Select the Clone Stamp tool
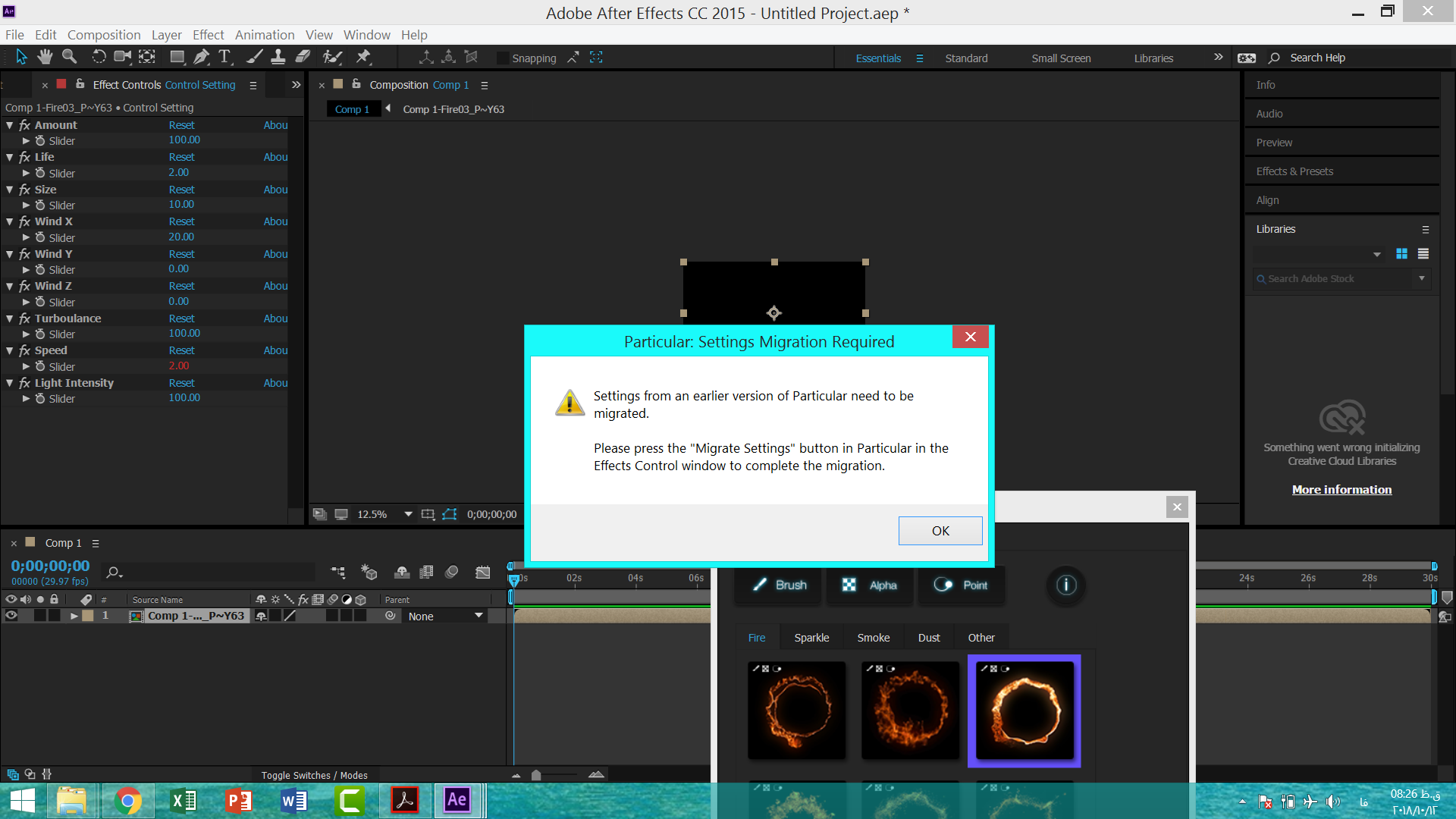 [278, 57]
